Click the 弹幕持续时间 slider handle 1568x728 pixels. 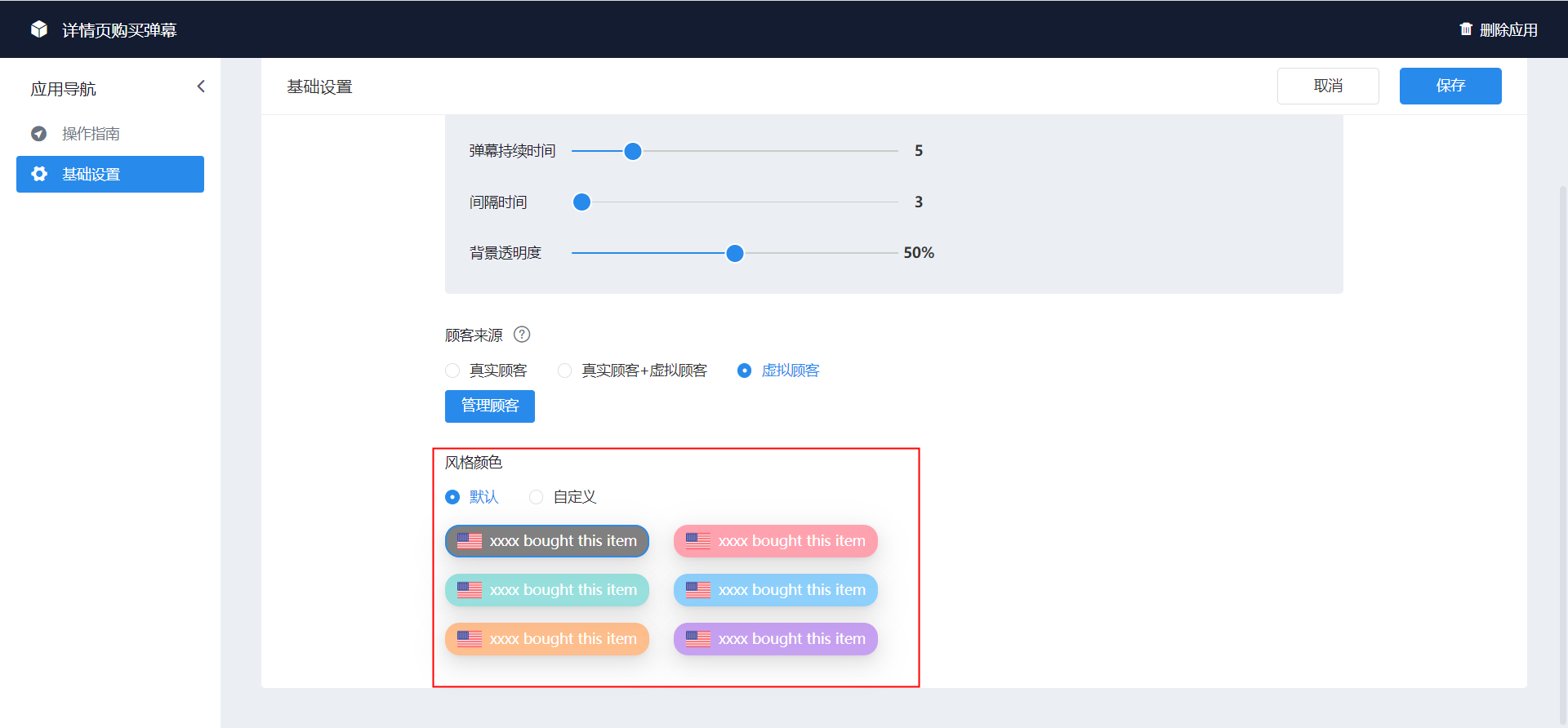click(633, 151)
